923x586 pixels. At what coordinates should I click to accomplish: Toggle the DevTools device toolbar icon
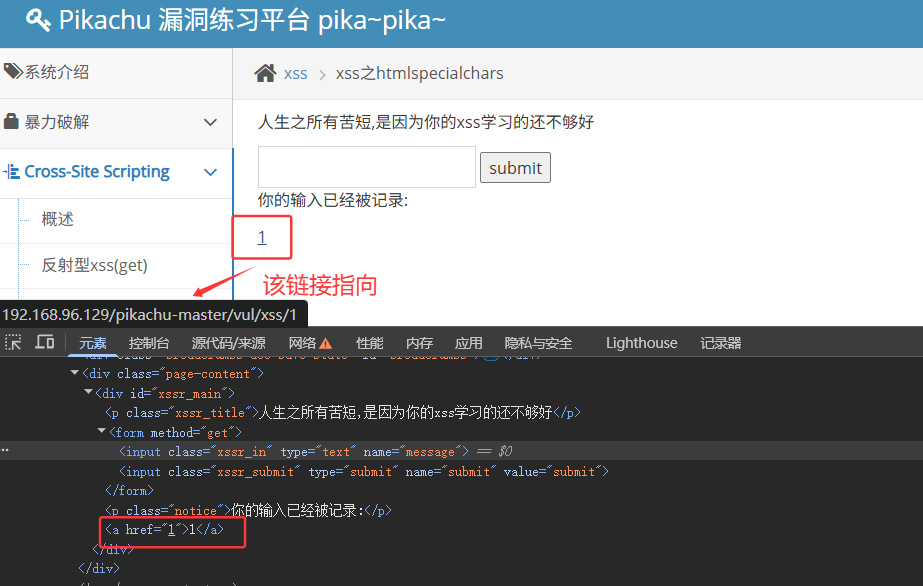point(45,342)
